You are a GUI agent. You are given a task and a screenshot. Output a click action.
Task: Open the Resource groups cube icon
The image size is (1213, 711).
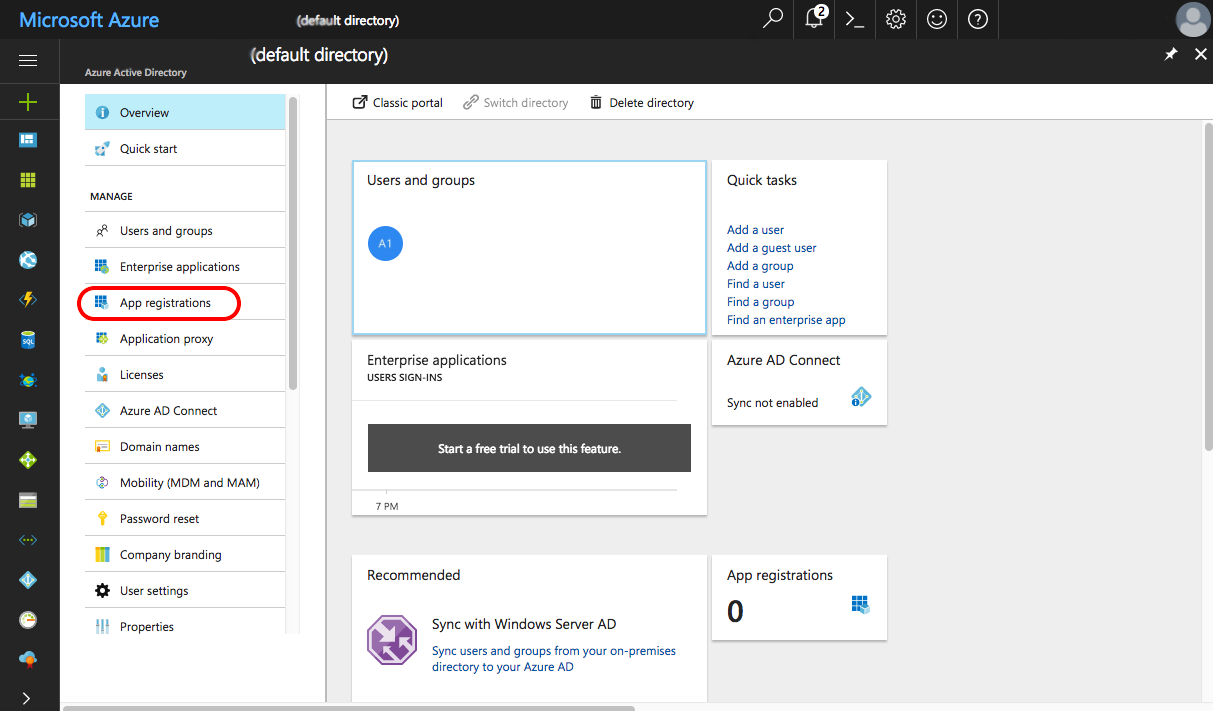tap(28, 220)
